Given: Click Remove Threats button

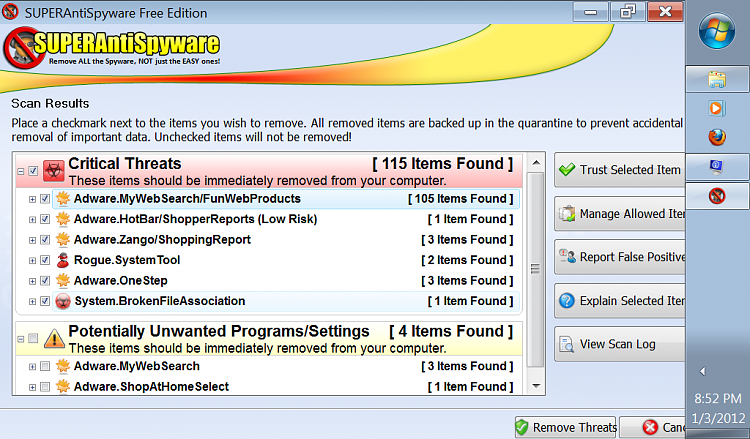Looking at the screenshot, I should click(x=566, y=427).
